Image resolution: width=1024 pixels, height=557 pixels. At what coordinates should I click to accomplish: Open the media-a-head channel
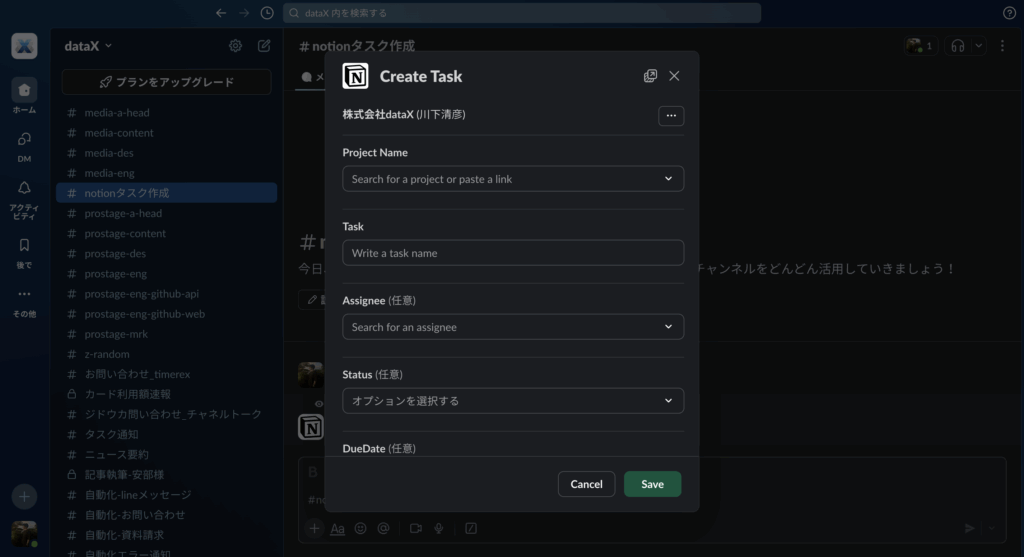(x=167, y=112)
